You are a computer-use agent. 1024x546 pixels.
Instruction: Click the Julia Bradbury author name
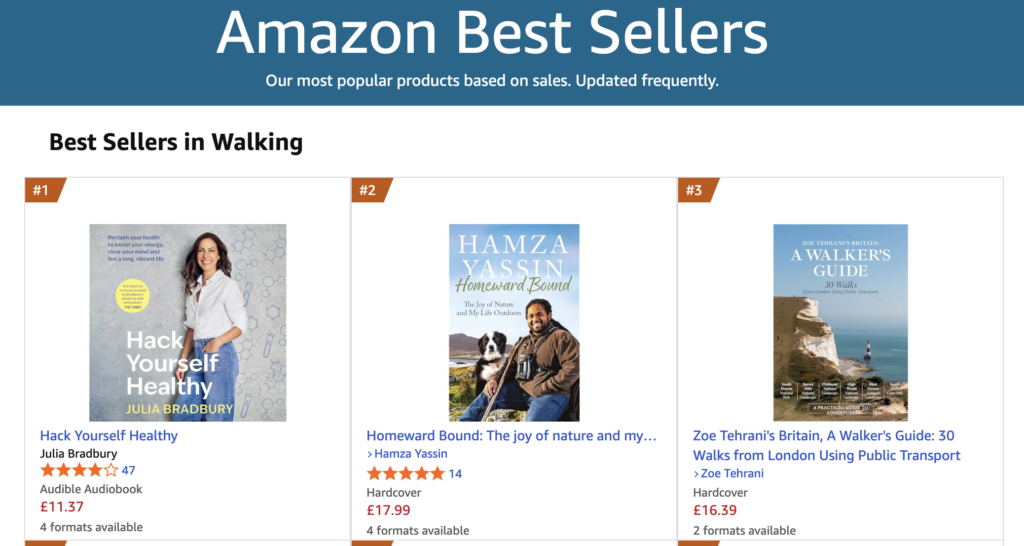coord(78,453)
